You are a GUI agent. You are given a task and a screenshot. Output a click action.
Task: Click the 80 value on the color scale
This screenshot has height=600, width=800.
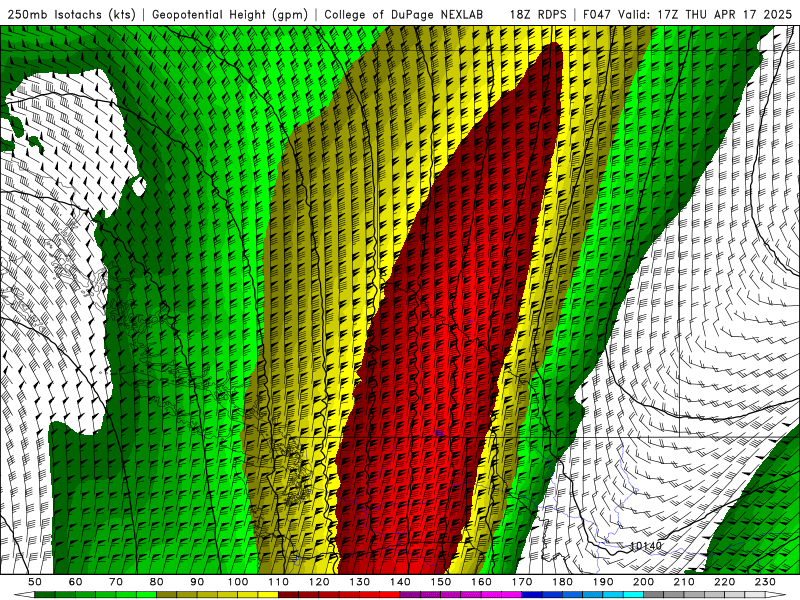(157, 582)
